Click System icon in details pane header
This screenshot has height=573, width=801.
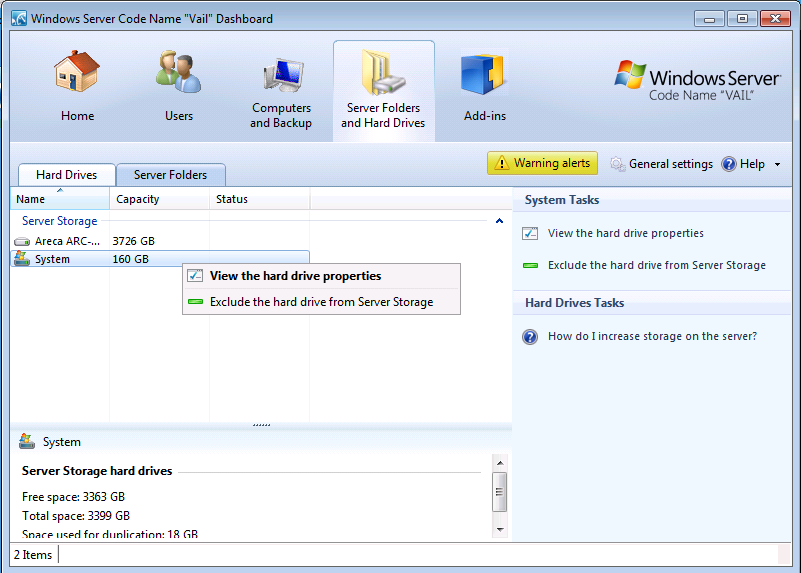click(x=27, y=441)
